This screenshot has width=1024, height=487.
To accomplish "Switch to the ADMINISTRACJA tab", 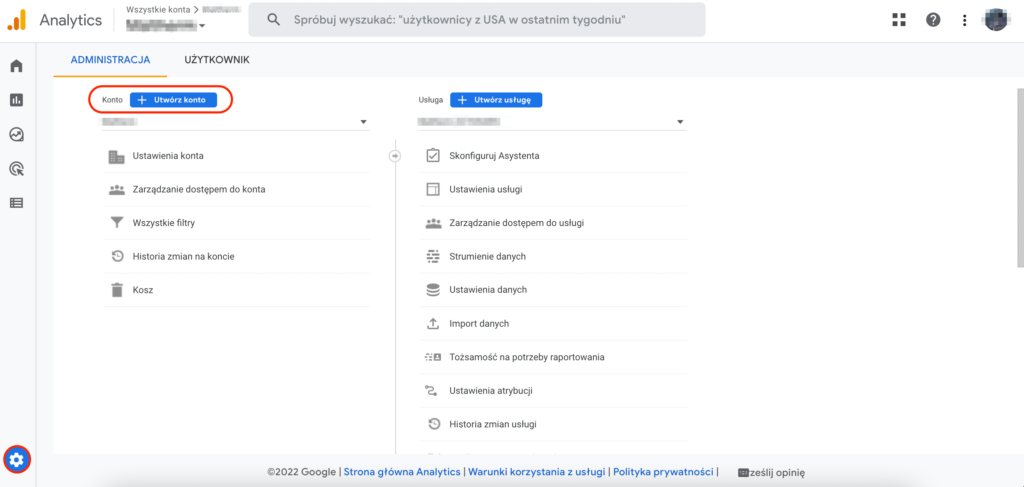I will 110,60.
